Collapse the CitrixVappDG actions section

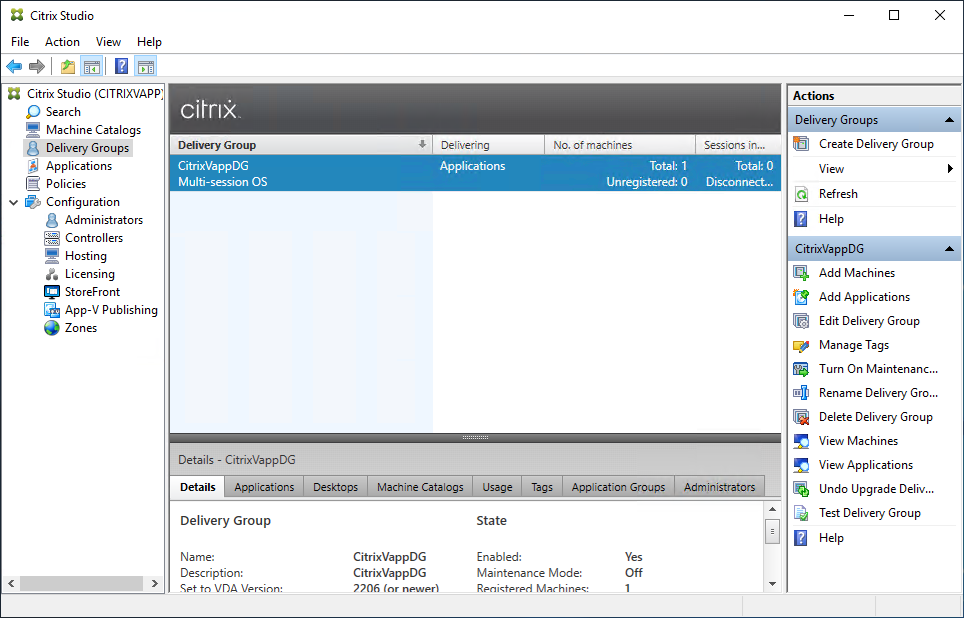[x=949, y=249]
